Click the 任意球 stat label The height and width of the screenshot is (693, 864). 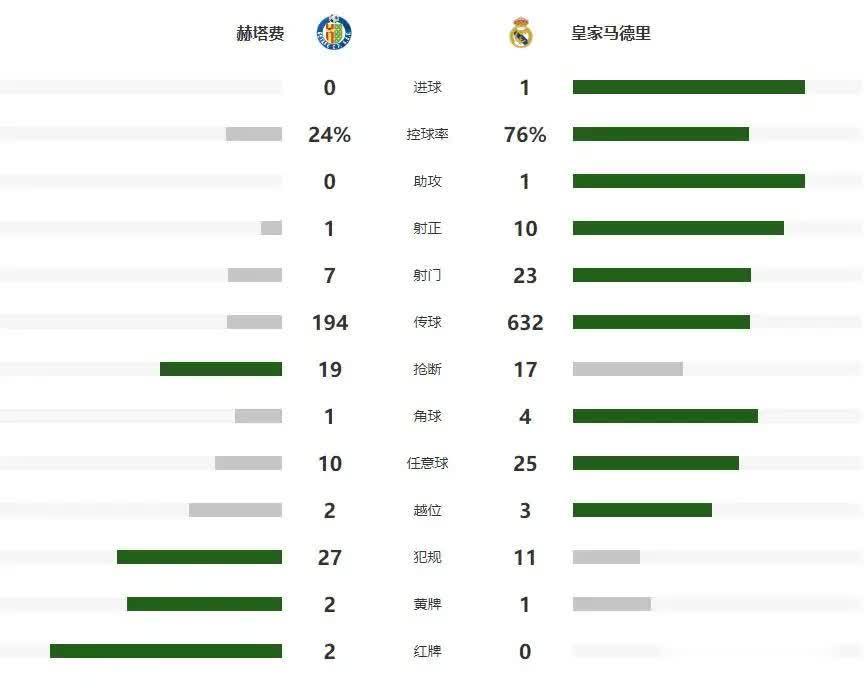[427, 463]
